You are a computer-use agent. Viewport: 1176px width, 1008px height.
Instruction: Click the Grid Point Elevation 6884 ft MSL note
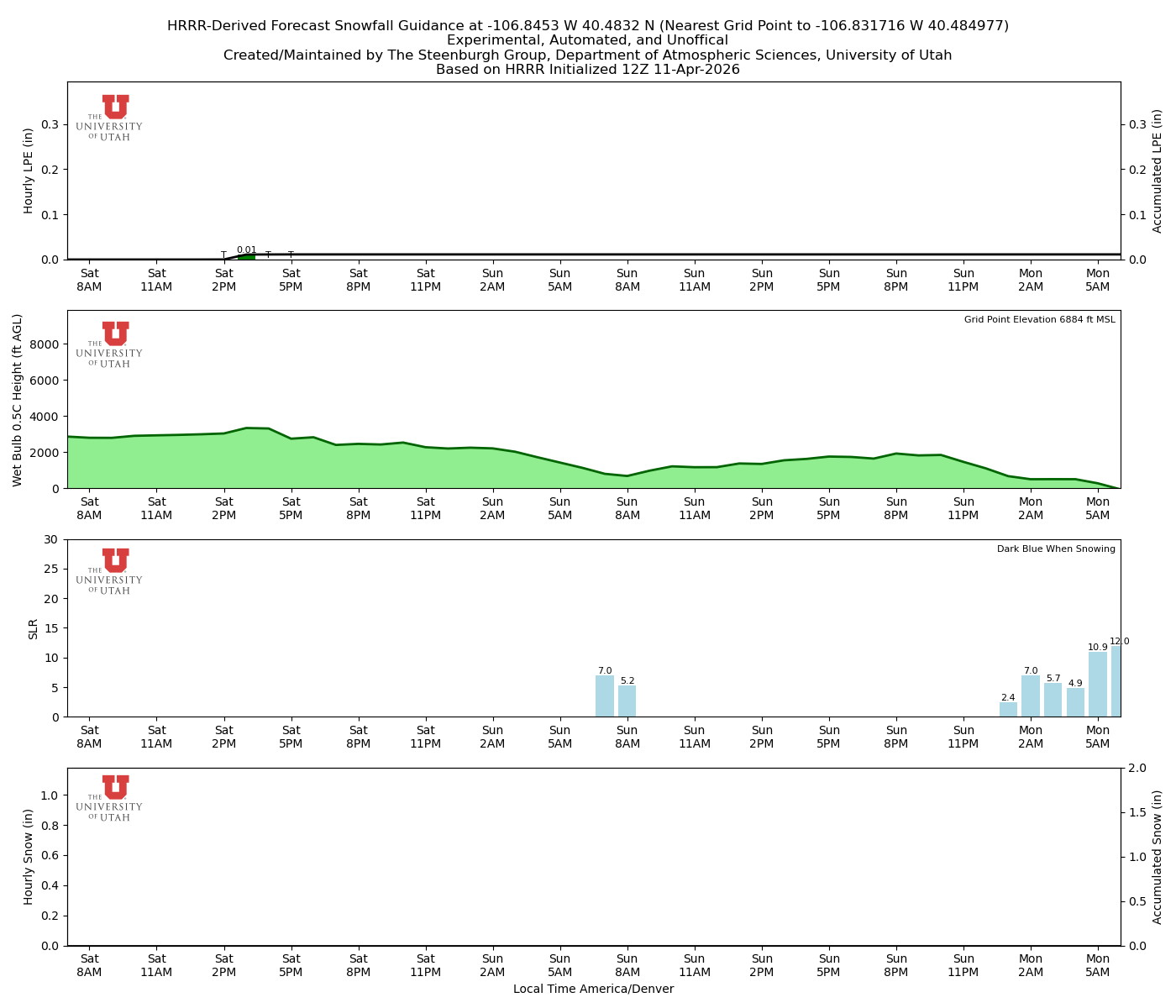(x=1039, y=320)
